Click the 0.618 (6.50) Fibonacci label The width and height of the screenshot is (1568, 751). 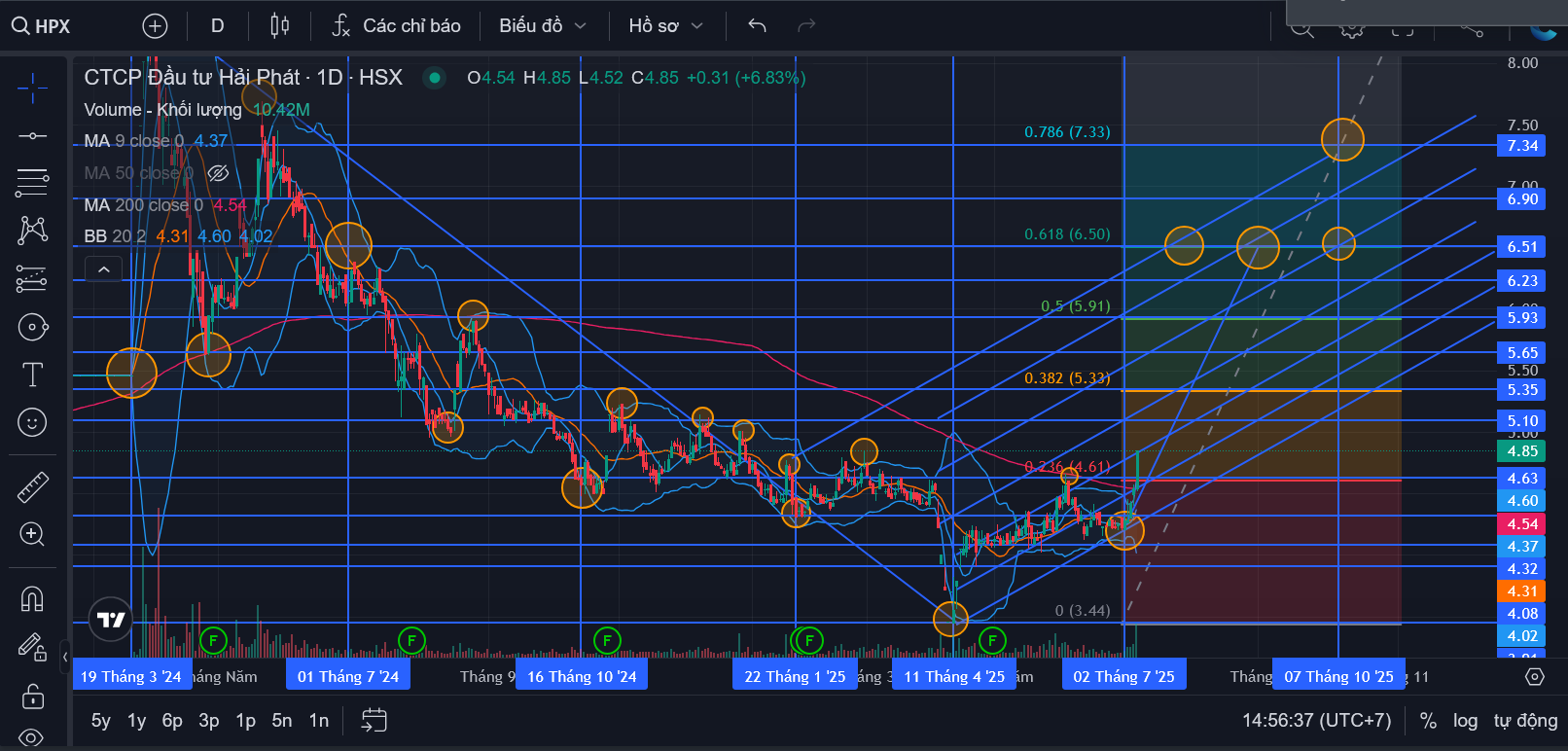[1067, 234]
